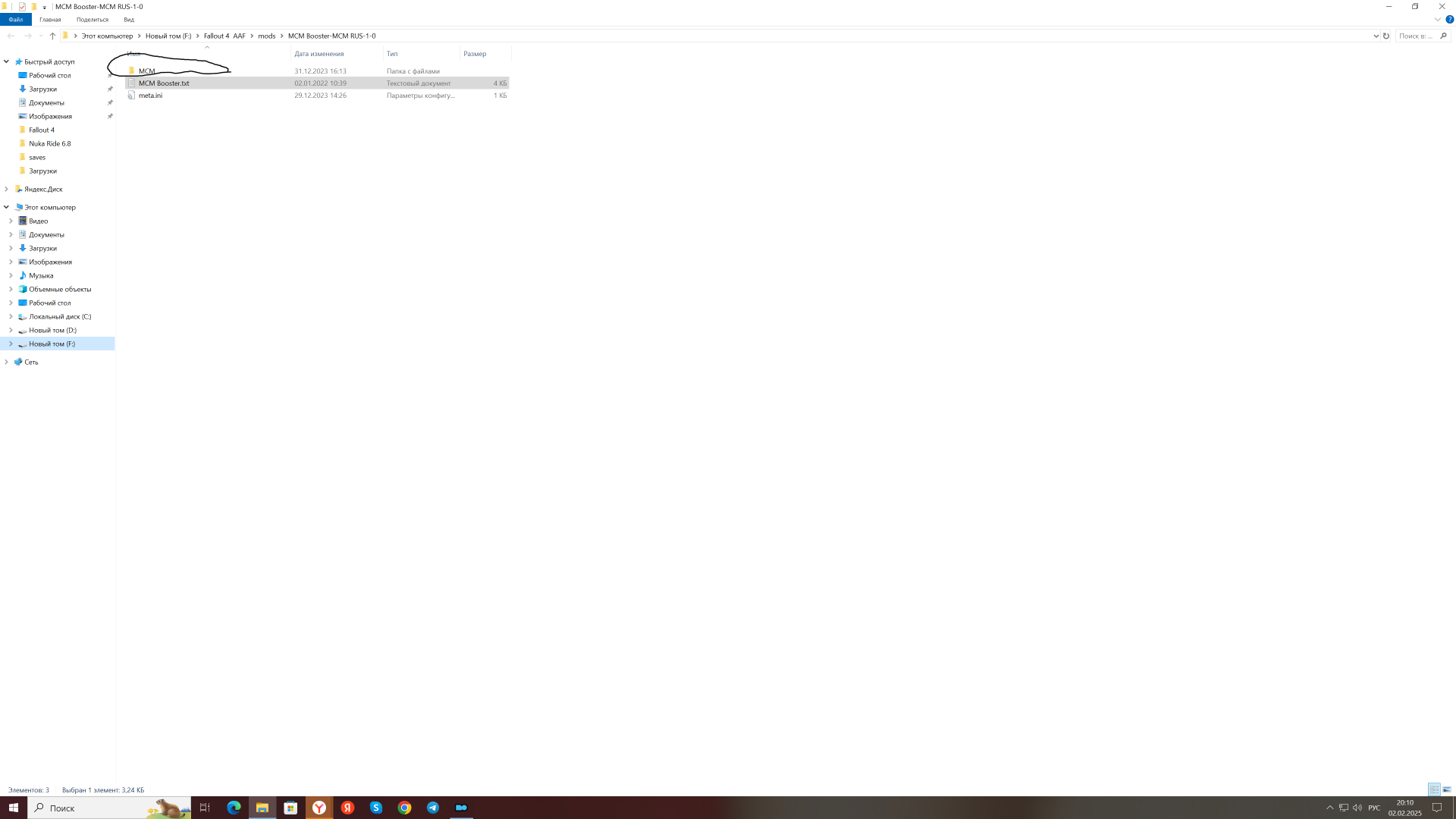
Task: Click the mods breadcrumb in address bar
Action: point(266,36)
